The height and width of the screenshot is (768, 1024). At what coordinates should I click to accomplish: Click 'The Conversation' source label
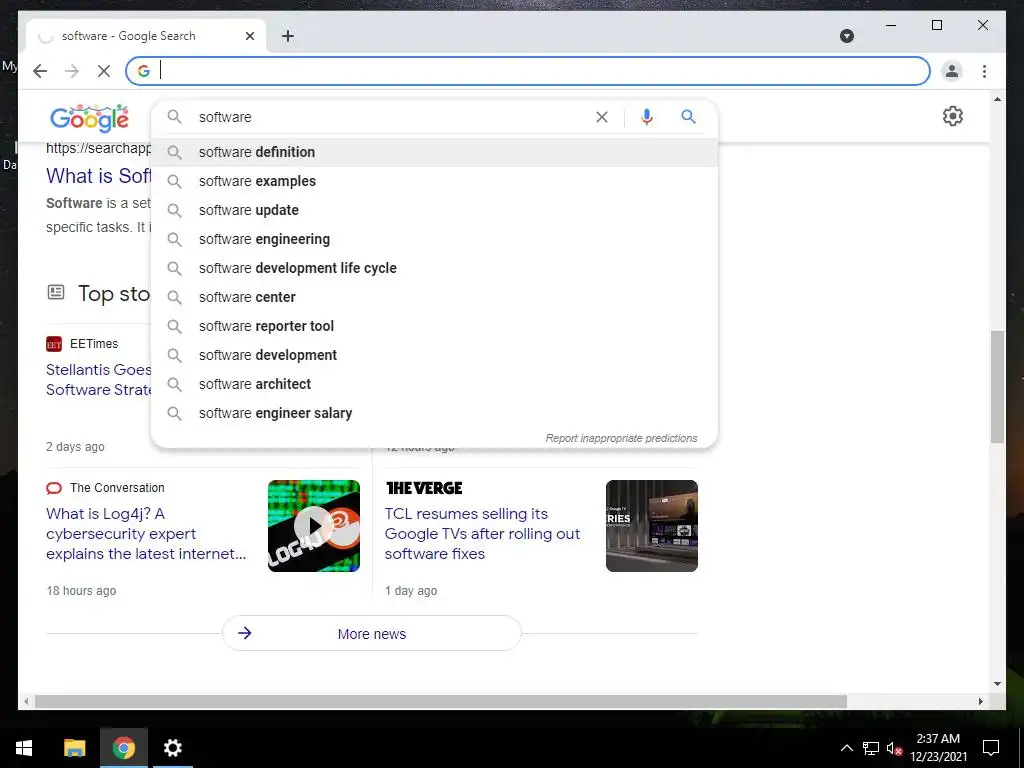tap(118, 488)
